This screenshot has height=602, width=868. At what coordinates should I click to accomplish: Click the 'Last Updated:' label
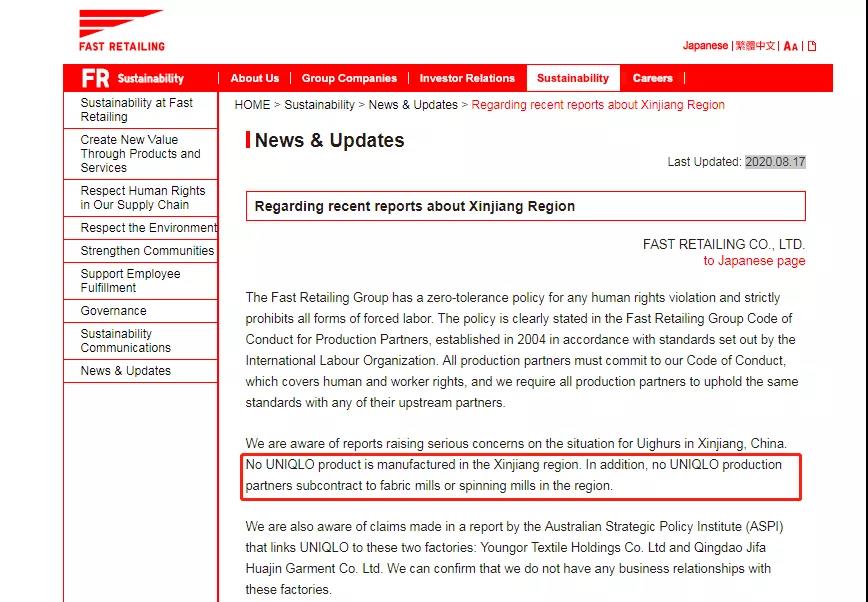(x=704, y=162)
